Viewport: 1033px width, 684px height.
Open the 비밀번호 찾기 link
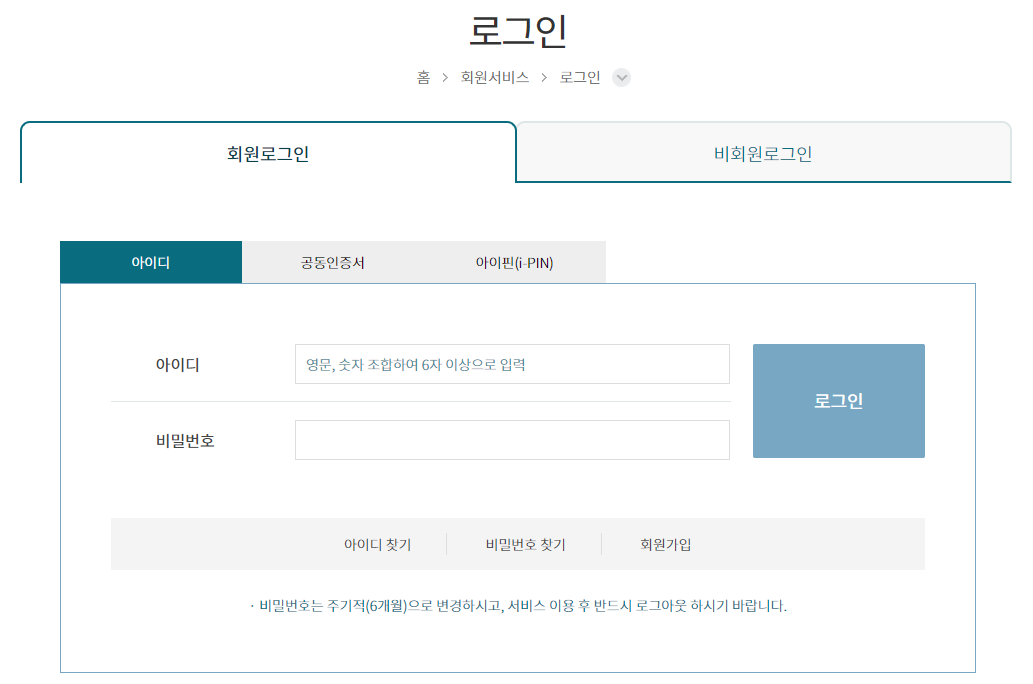(x=523, y=543)
